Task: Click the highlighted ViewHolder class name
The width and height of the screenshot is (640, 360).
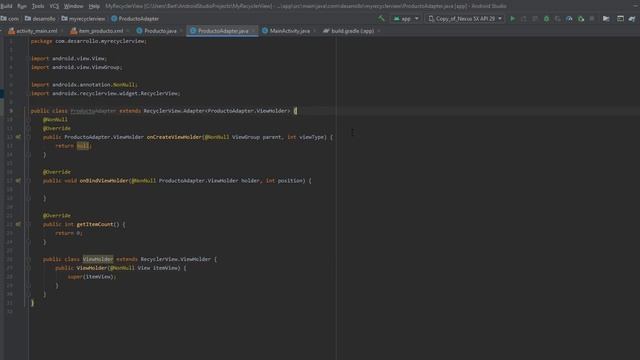Action: pos(98,259)
